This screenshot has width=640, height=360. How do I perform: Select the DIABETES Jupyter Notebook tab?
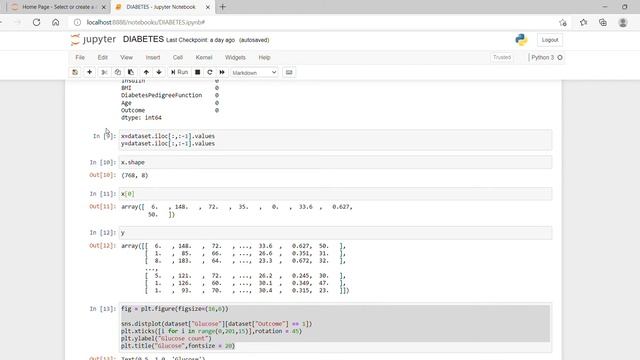pos(161,7)
